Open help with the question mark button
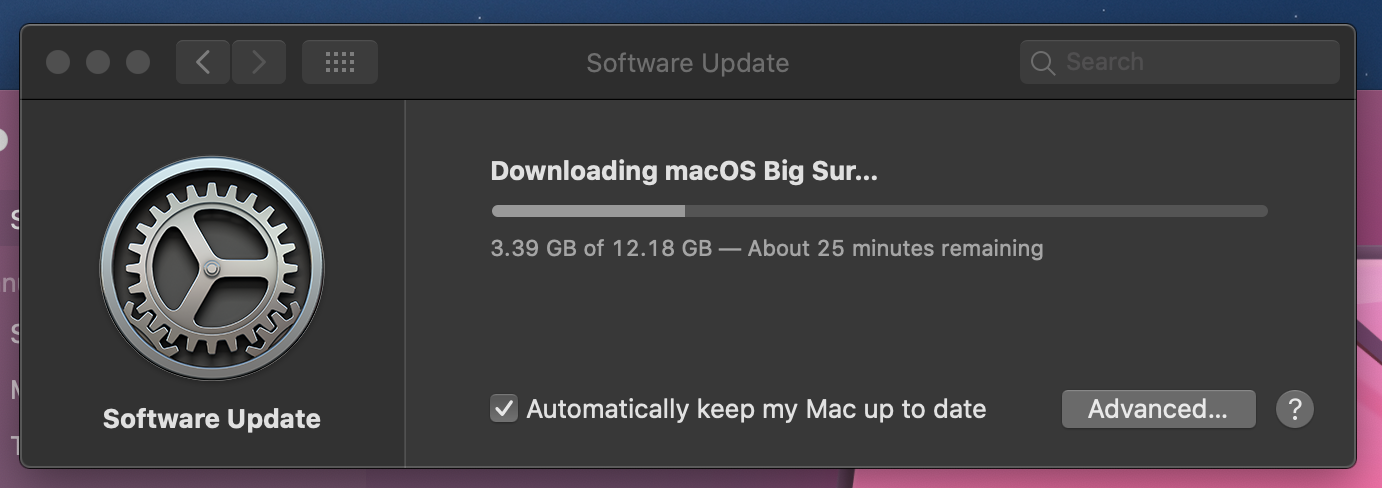Viewport: 1382px width, 488px height. [x=1294, y=409]
